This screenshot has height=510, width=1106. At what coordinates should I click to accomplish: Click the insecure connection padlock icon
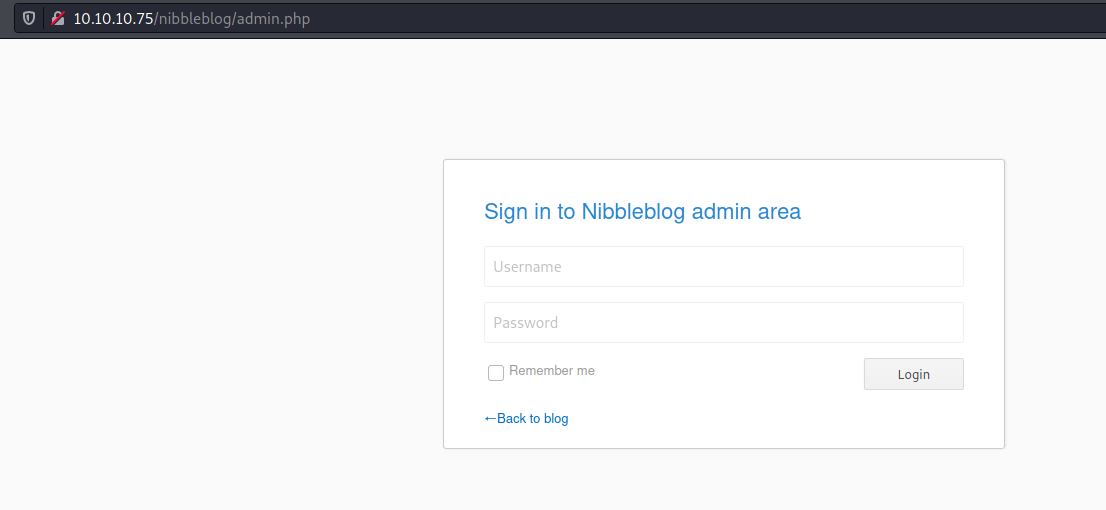58,18
